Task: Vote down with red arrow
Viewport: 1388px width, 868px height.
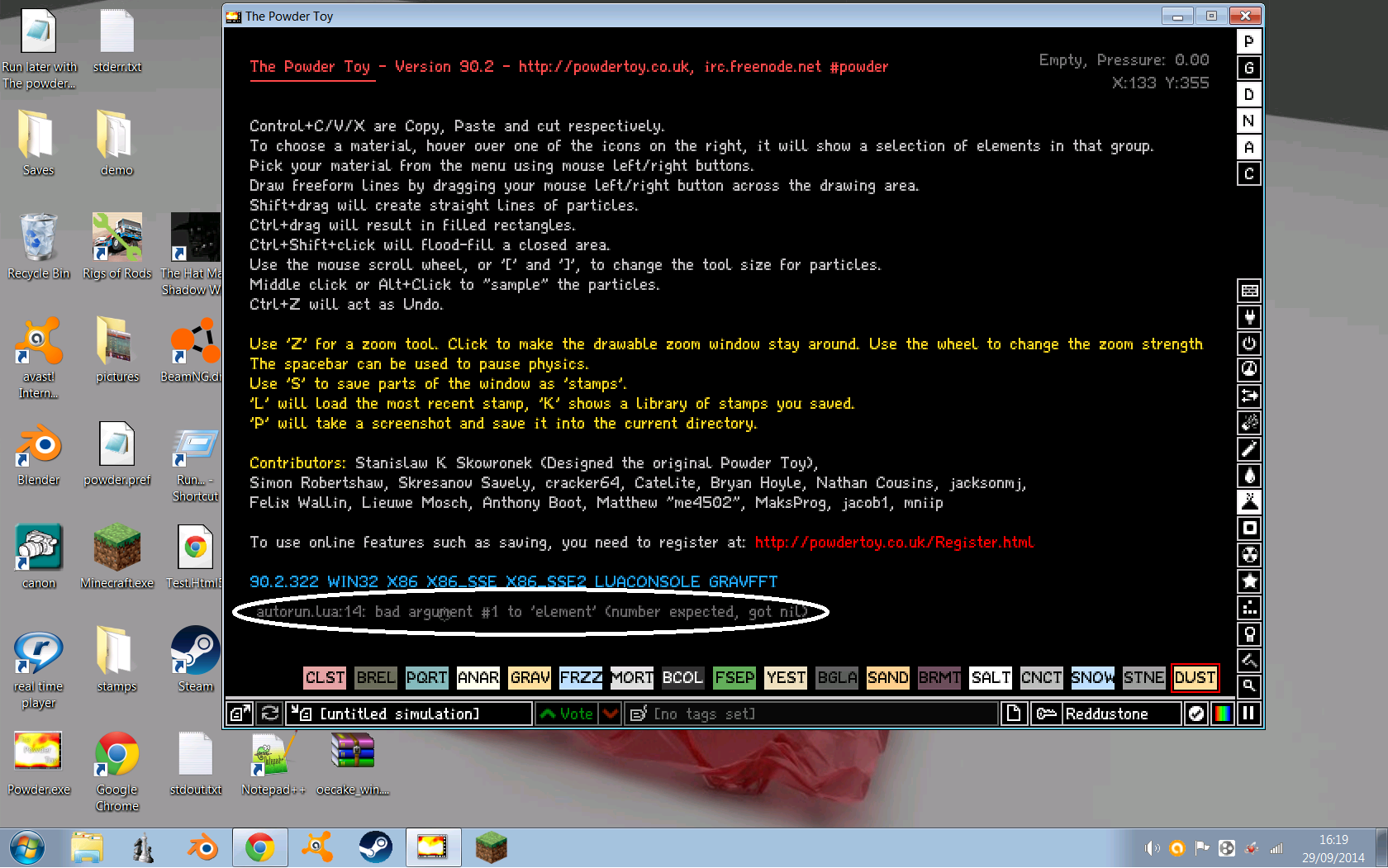Action: (x=611, y=714)
